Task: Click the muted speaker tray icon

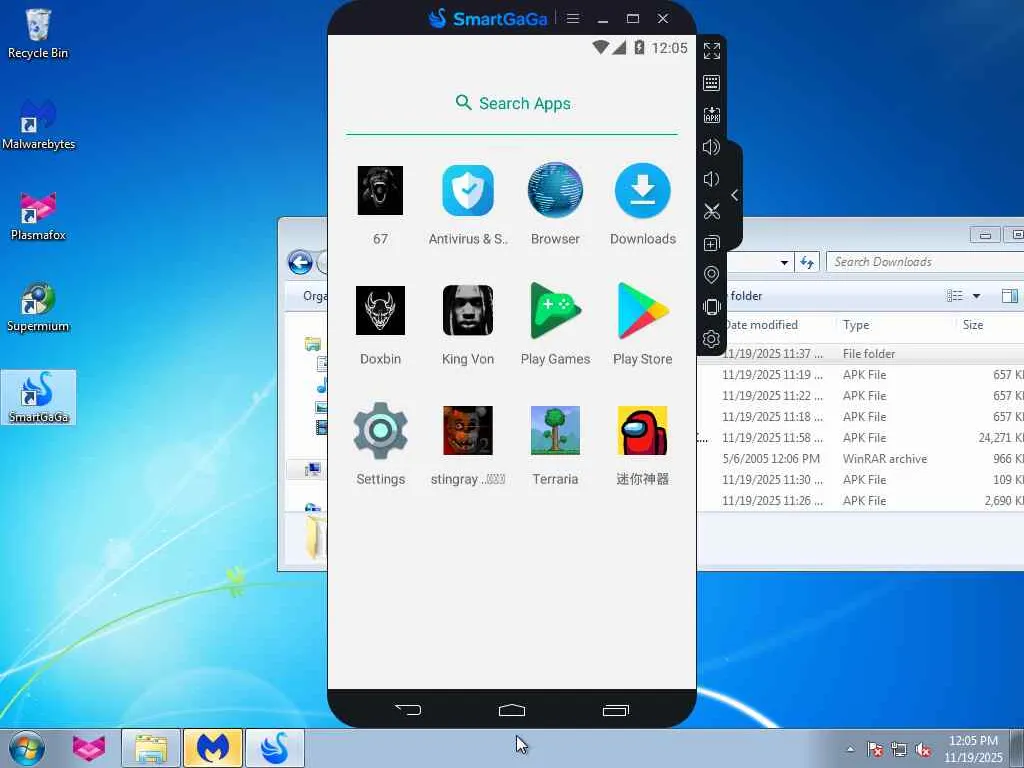Action: (923, 750)
